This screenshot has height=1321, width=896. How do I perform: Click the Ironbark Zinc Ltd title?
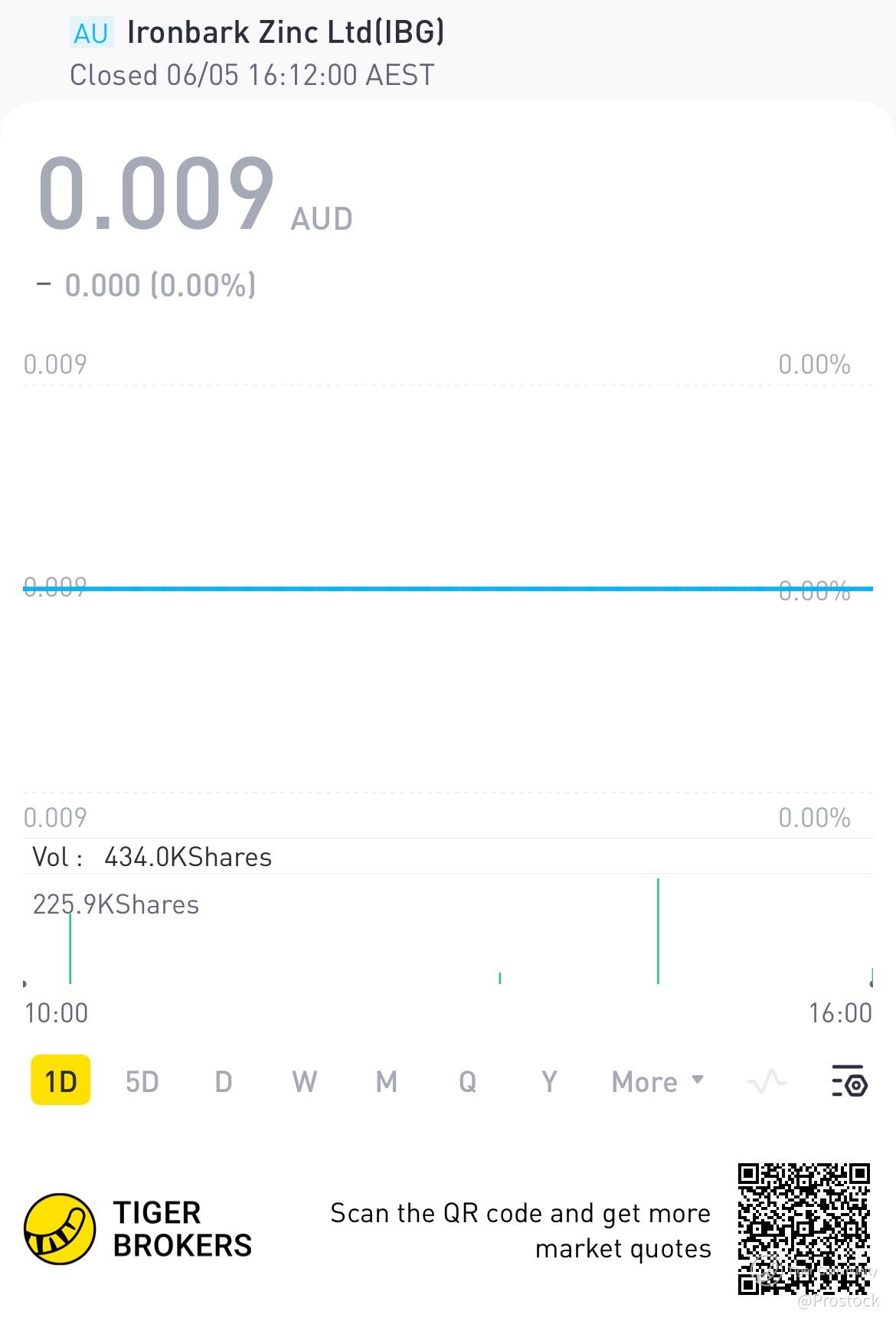tap(285, 32)
